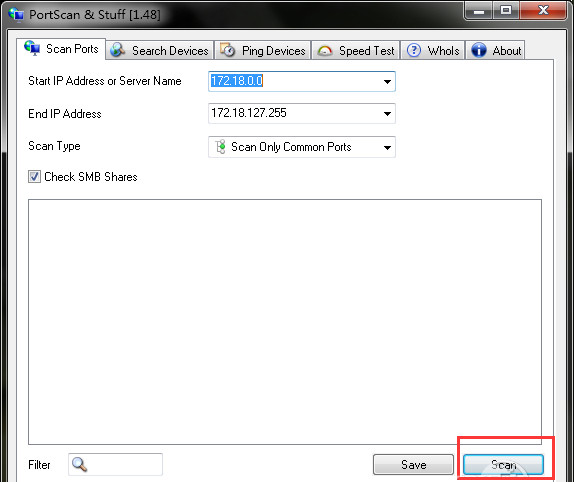
Task: Click the traffic-light icon in Scan Type box
Action: (220, 147)
